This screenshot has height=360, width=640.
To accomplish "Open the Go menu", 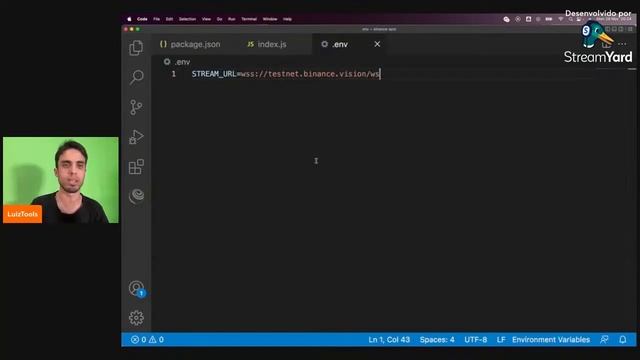I will [x=220, y=19].
